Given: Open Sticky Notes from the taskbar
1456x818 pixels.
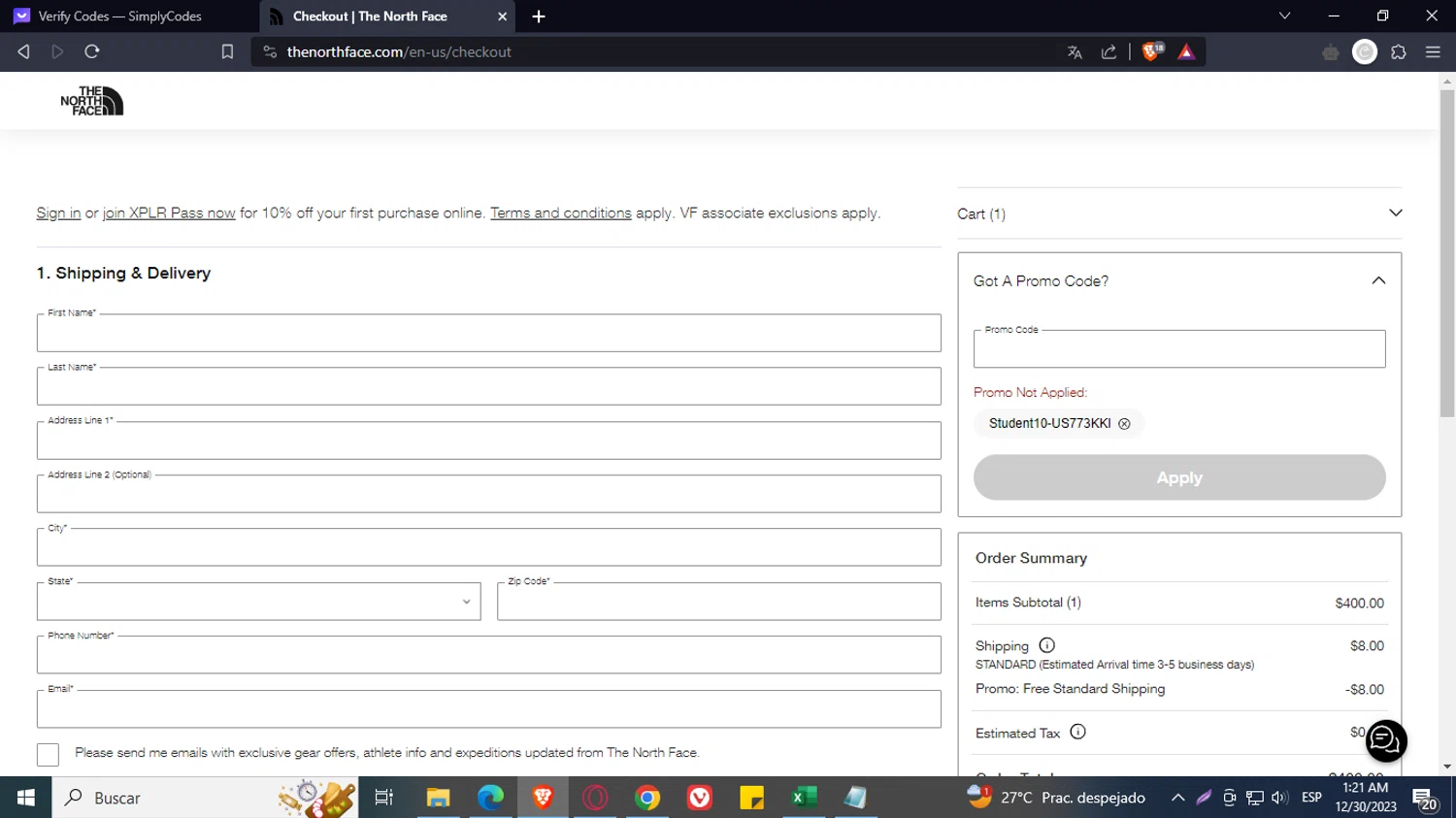Looking at the screenshot, I should [x=752, y=798].
